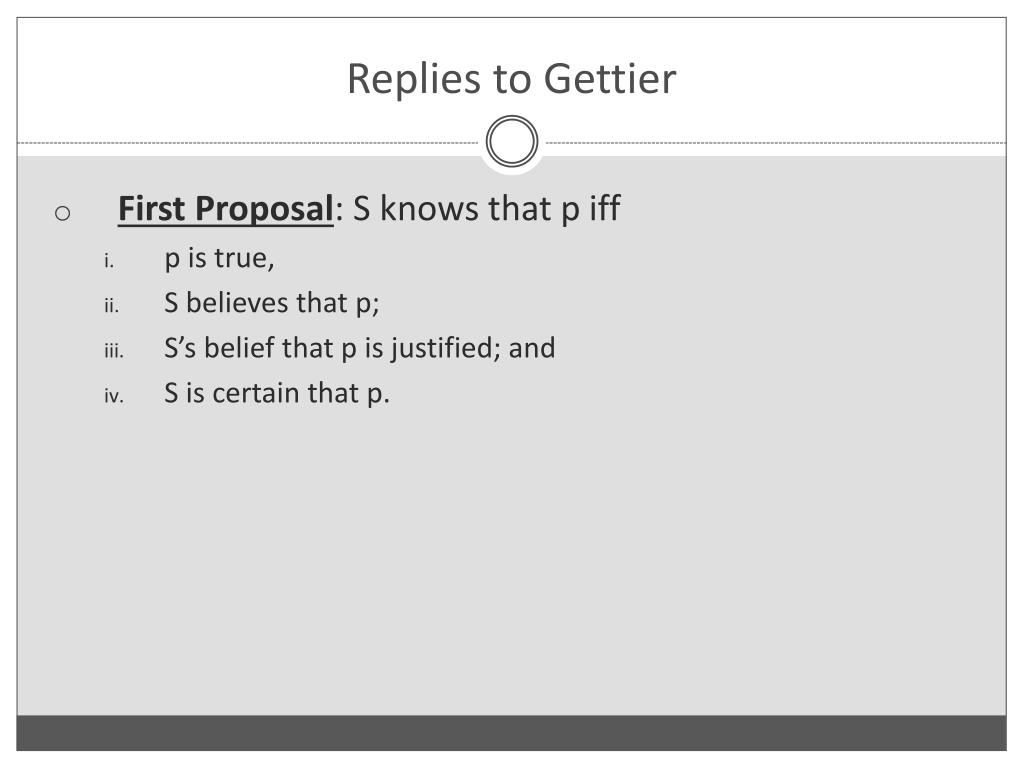This screenshot has width=1024, height=768.
Task: Click the line 'p is true,'
Action: tap(219, 259)
